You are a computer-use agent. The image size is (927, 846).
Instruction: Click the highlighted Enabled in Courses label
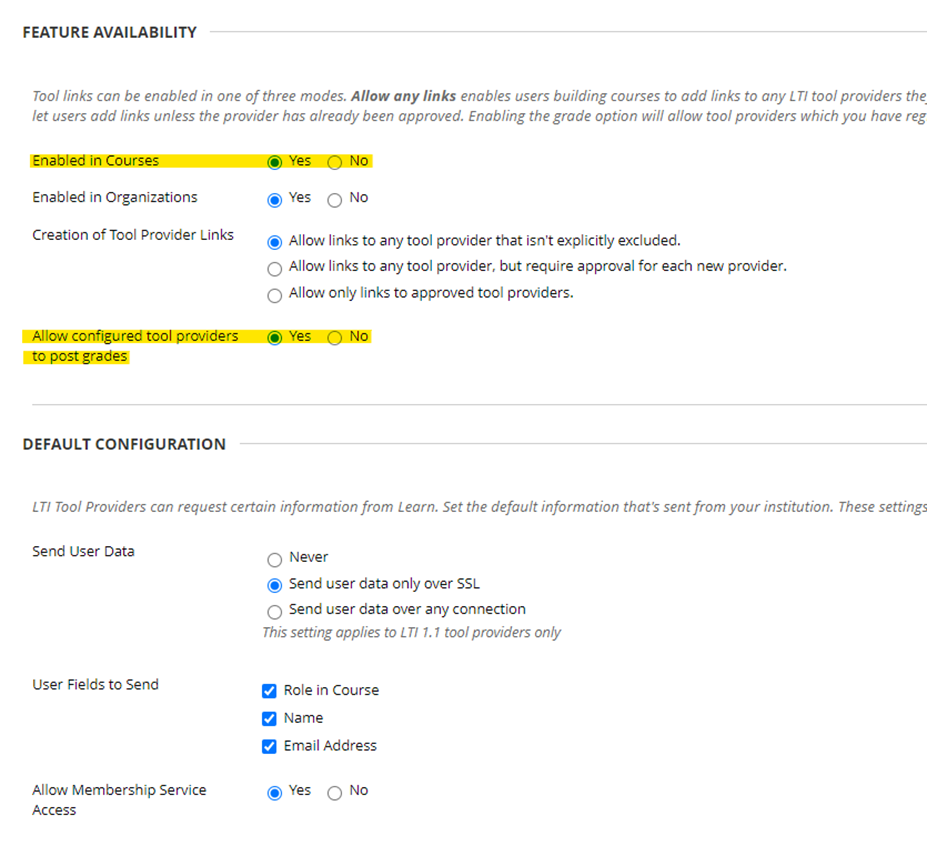coord(95,160)
